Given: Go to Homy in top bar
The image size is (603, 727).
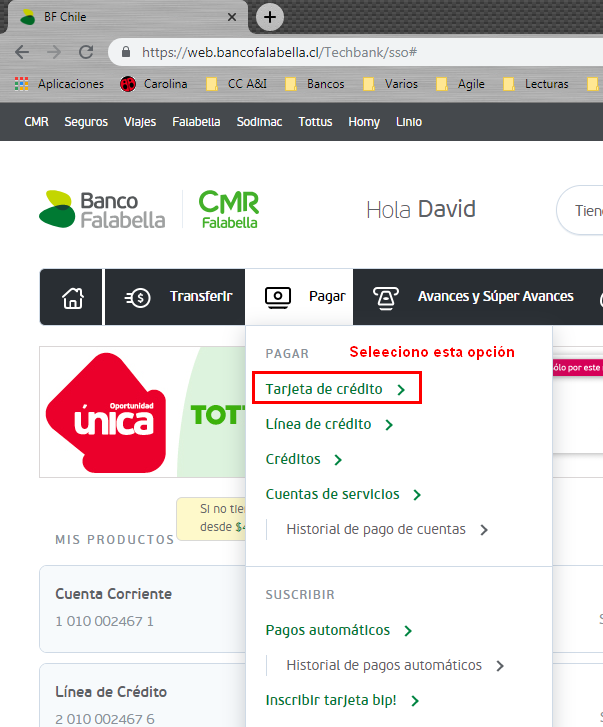Looking at the screenshot, I should pyautogui.click(x=364, y=122).
